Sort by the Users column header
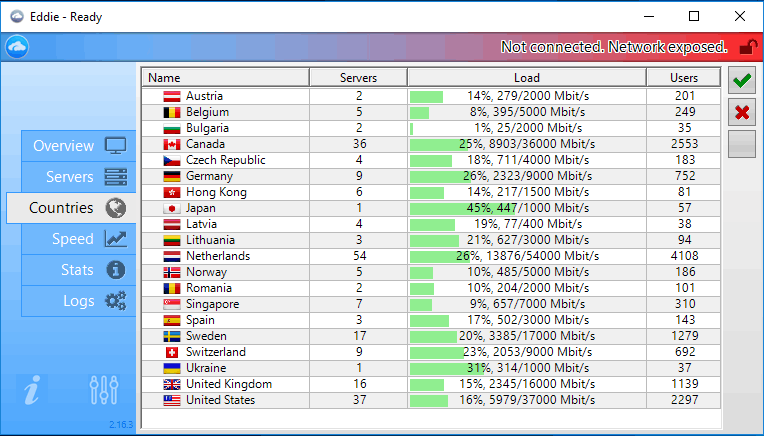Viewport: 764px width, 436px height. 684,78
